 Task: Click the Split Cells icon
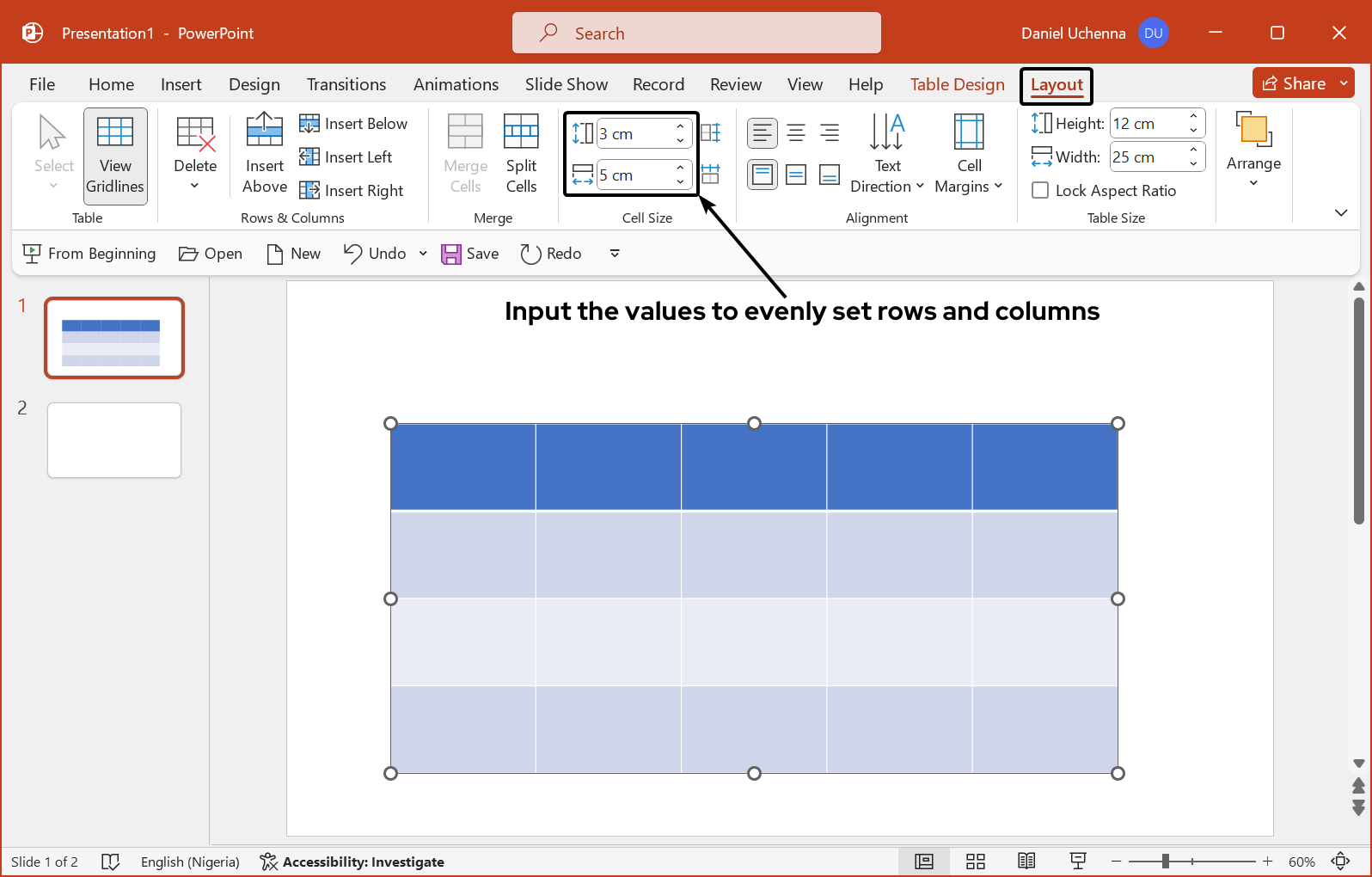[521, 154]
